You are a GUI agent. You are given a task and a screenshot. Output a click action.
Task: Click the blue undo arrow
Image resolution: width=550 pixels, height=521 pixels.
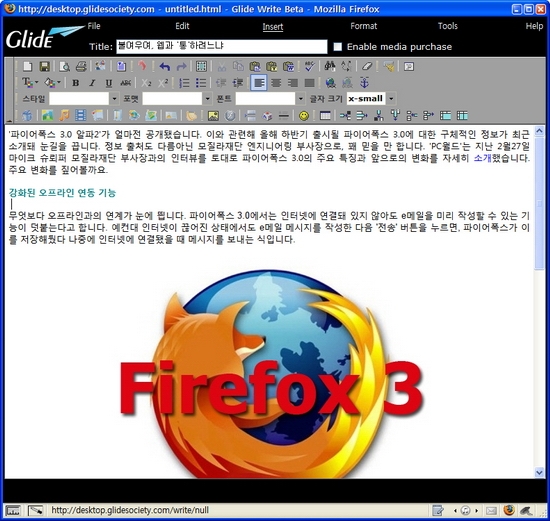pos(164,66)
